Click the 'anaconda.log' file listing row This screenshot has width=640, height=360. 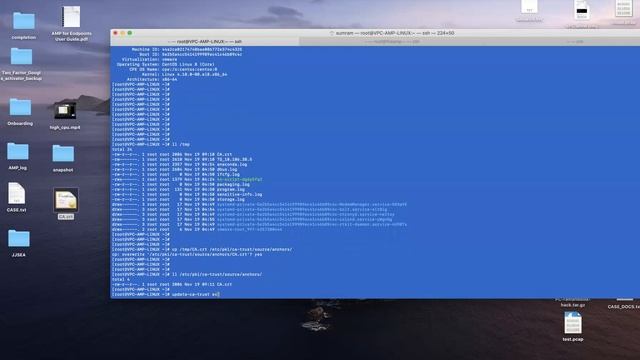click(180, 164)
